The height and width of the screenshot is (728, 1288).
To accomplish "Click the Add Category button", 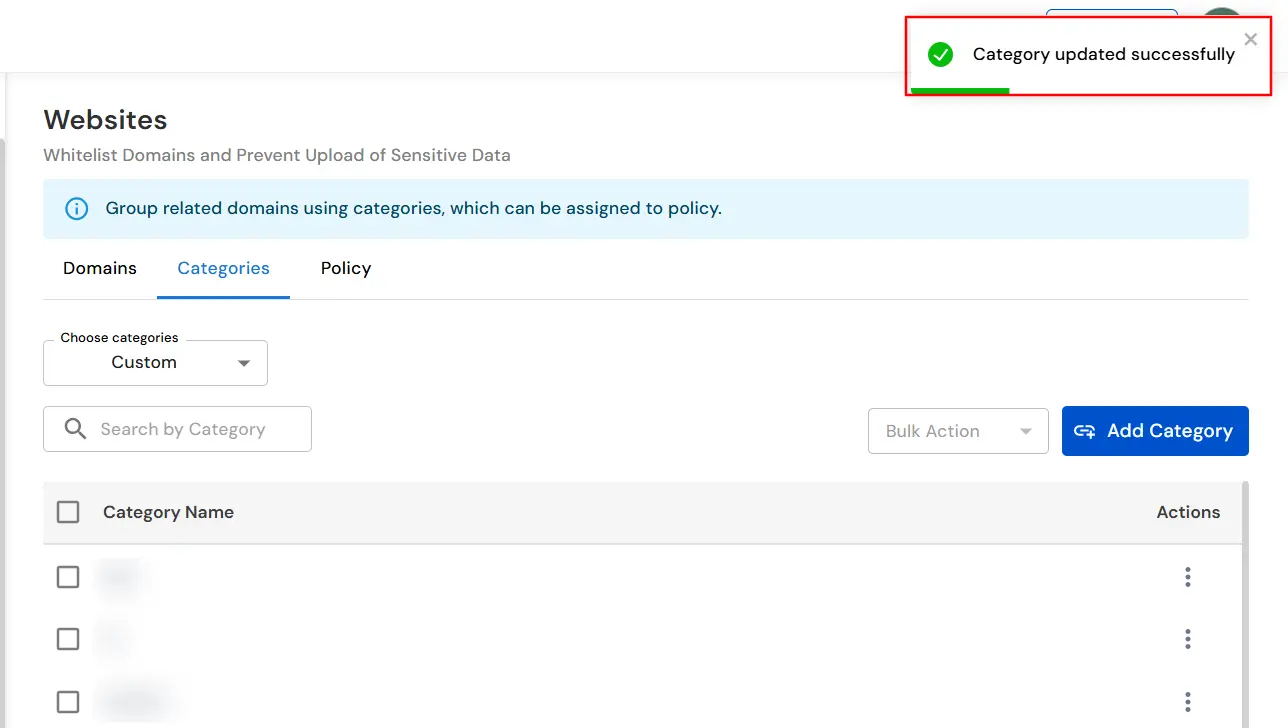I will [1155, 430].
